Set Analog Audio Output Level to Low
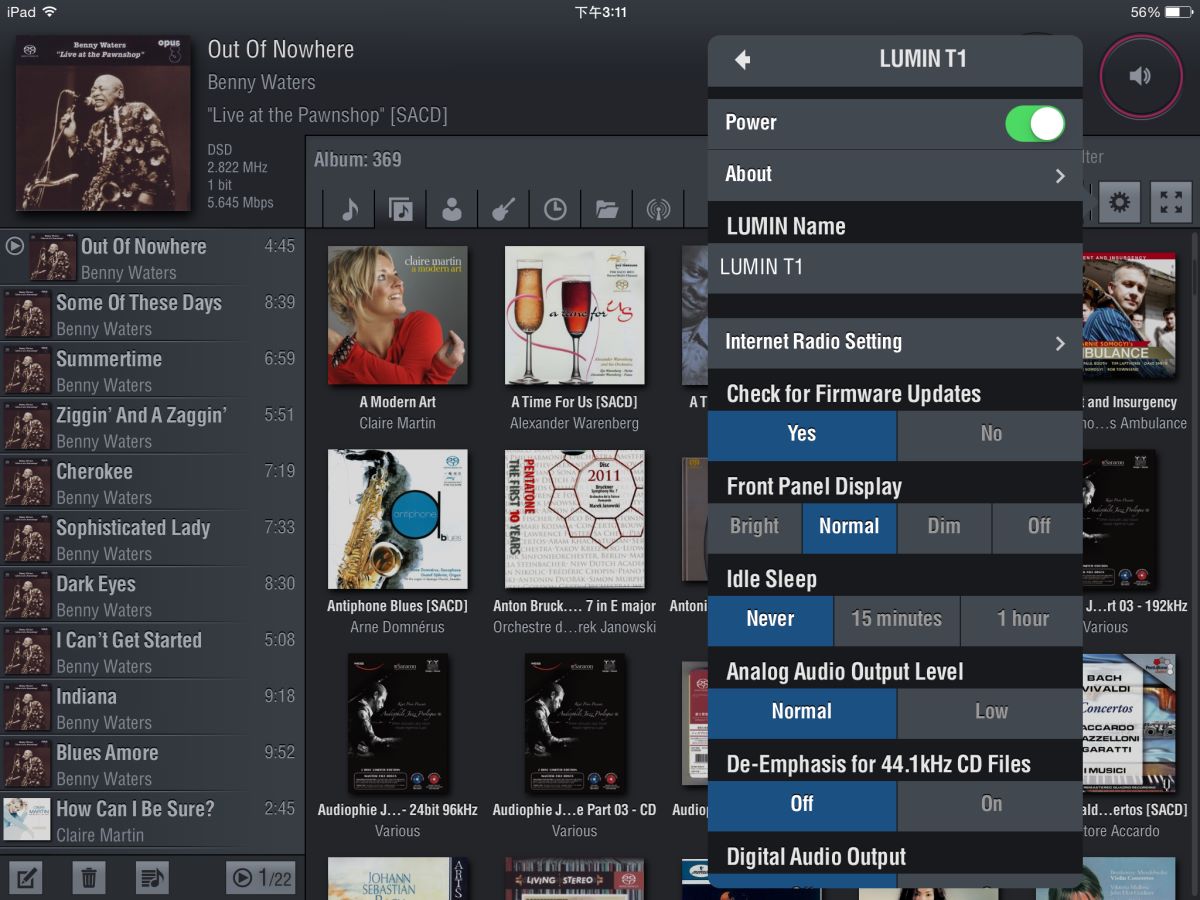 991,712
